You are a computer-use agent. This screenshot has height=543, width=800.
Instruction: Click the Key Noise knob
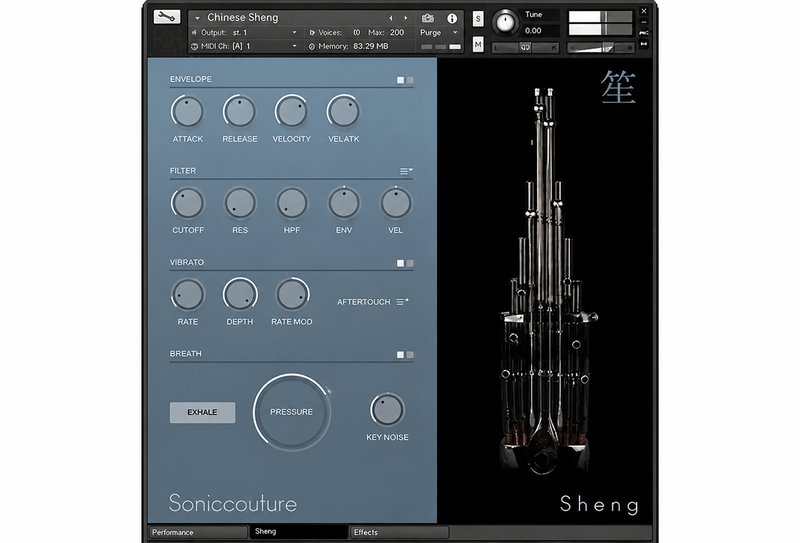pyautogui.click(x=387, y=410)
